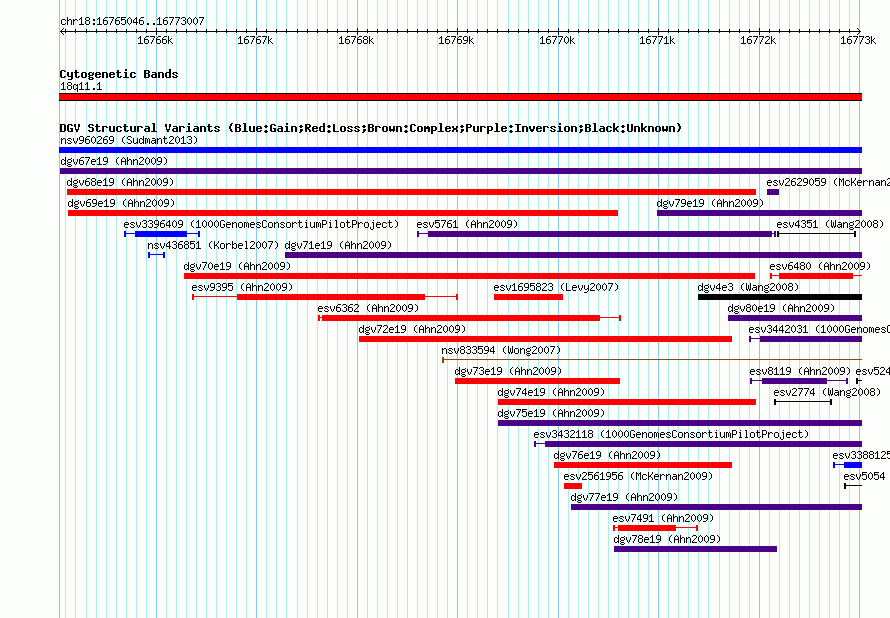890x618 pixels.
Task: Select the thin brown nsv833594 line
Action: click(652, 360)
